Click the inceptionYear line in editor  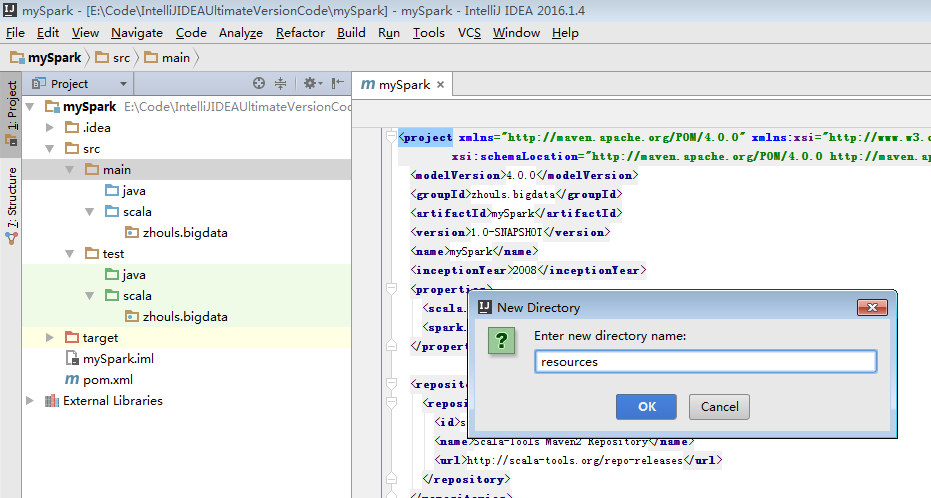[x=528, y=270]
